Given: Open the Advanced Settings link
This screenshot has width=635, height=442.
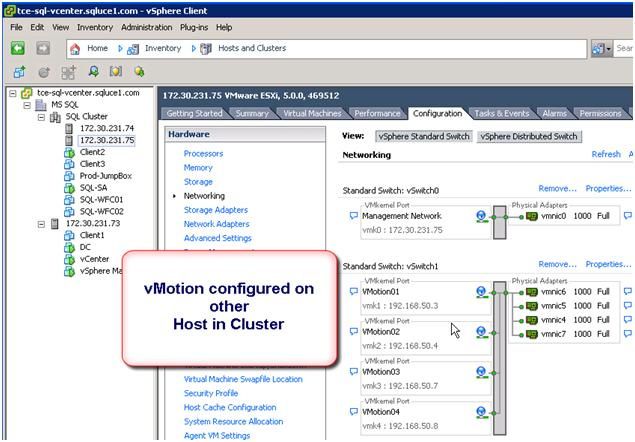Looking at the screenshot, I should pos(217,238).
